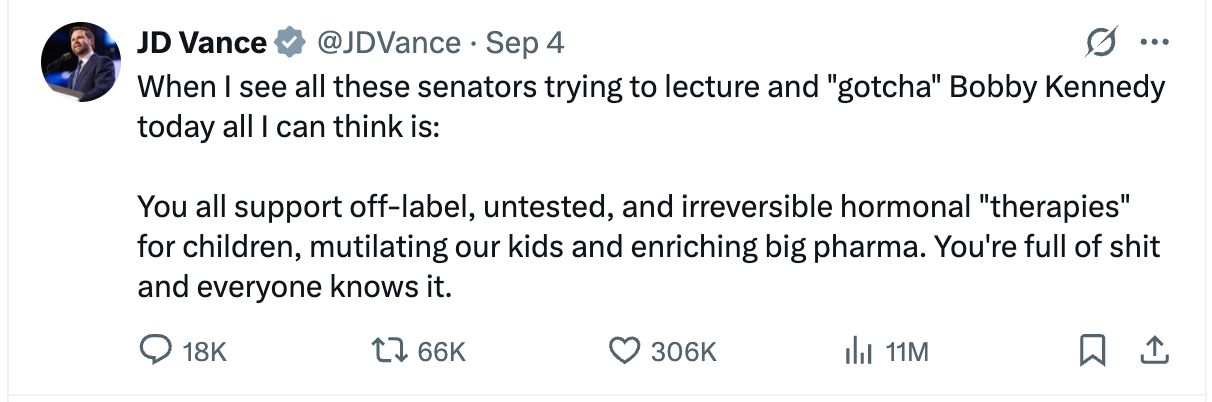1212x402 pixels.
Task: Click the 306K likes count
Action: pos(683,351)
